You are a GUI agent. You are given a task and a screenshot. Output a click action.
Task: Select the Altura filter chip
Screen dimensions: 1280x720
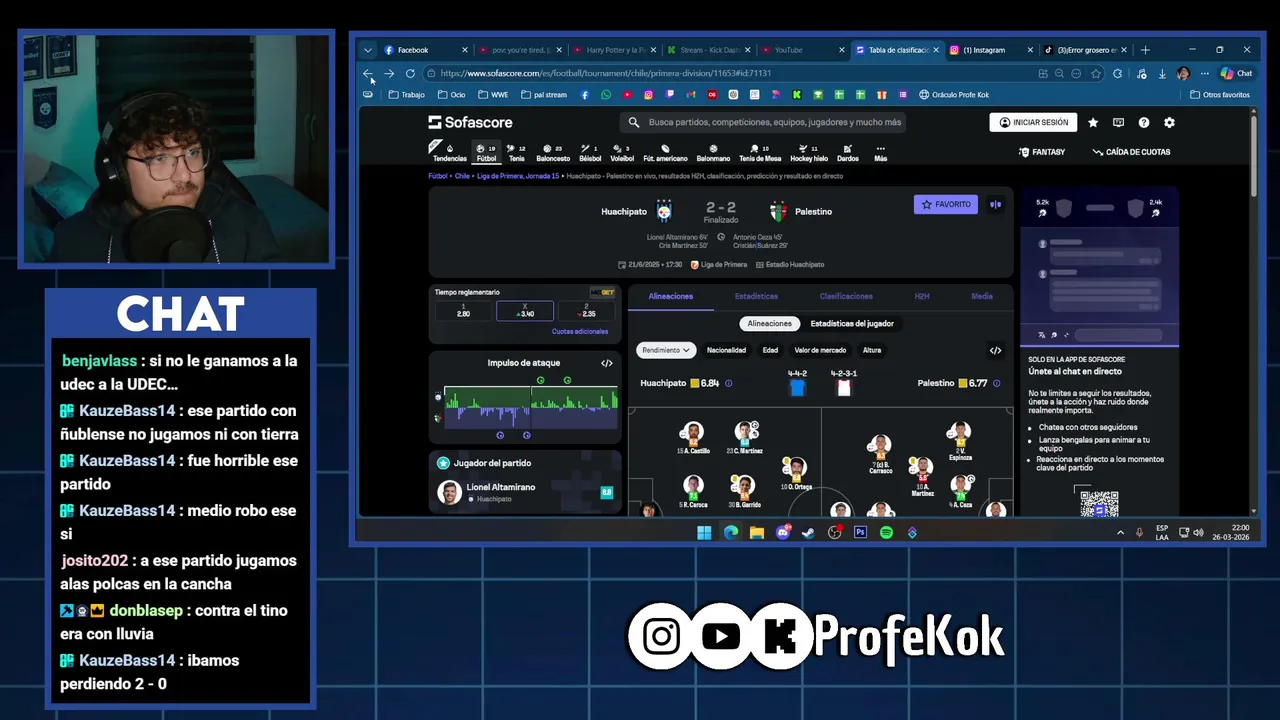click(872, 350)
